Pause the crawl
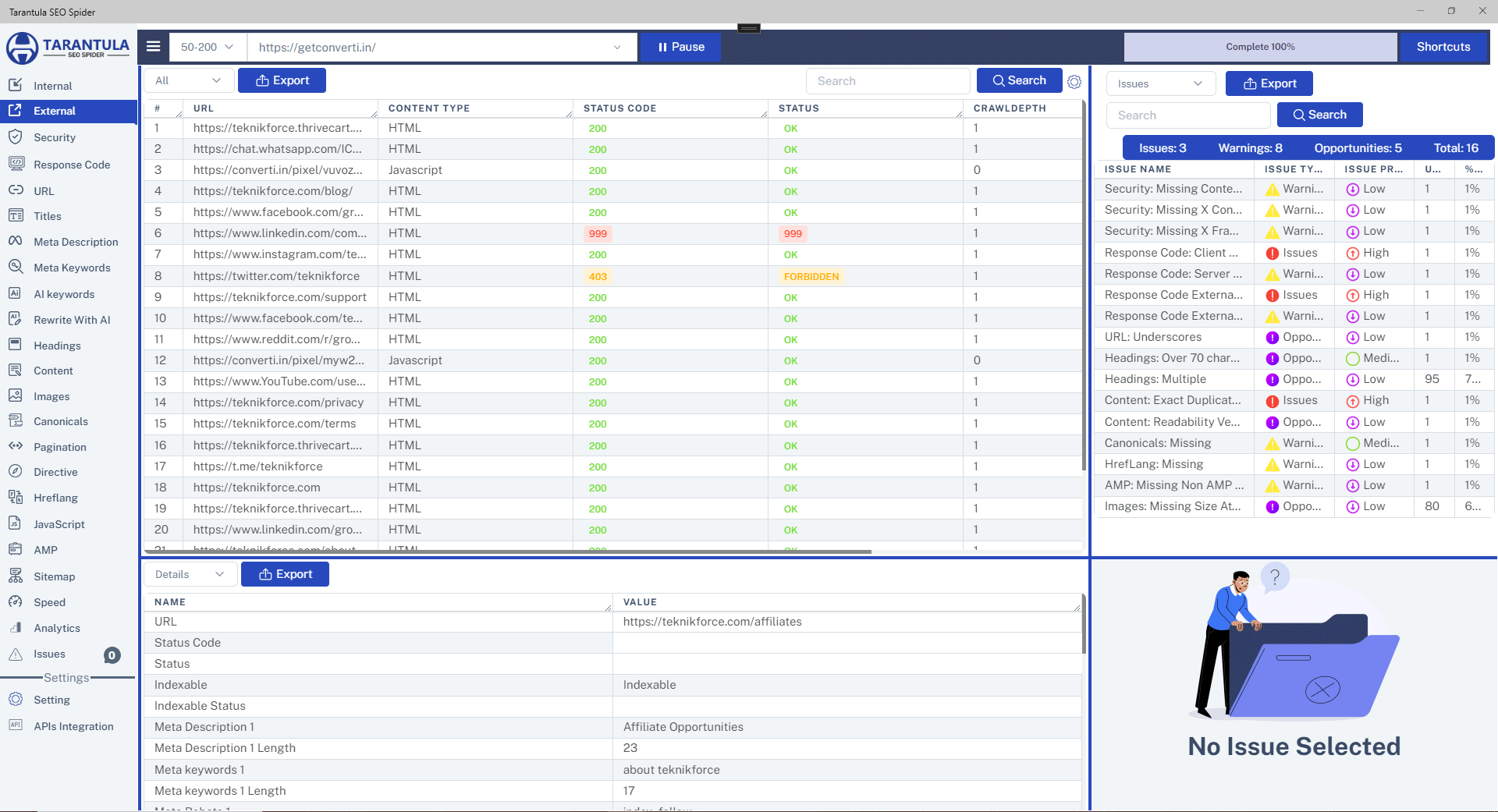1498x812 pixels. [680, 47]
